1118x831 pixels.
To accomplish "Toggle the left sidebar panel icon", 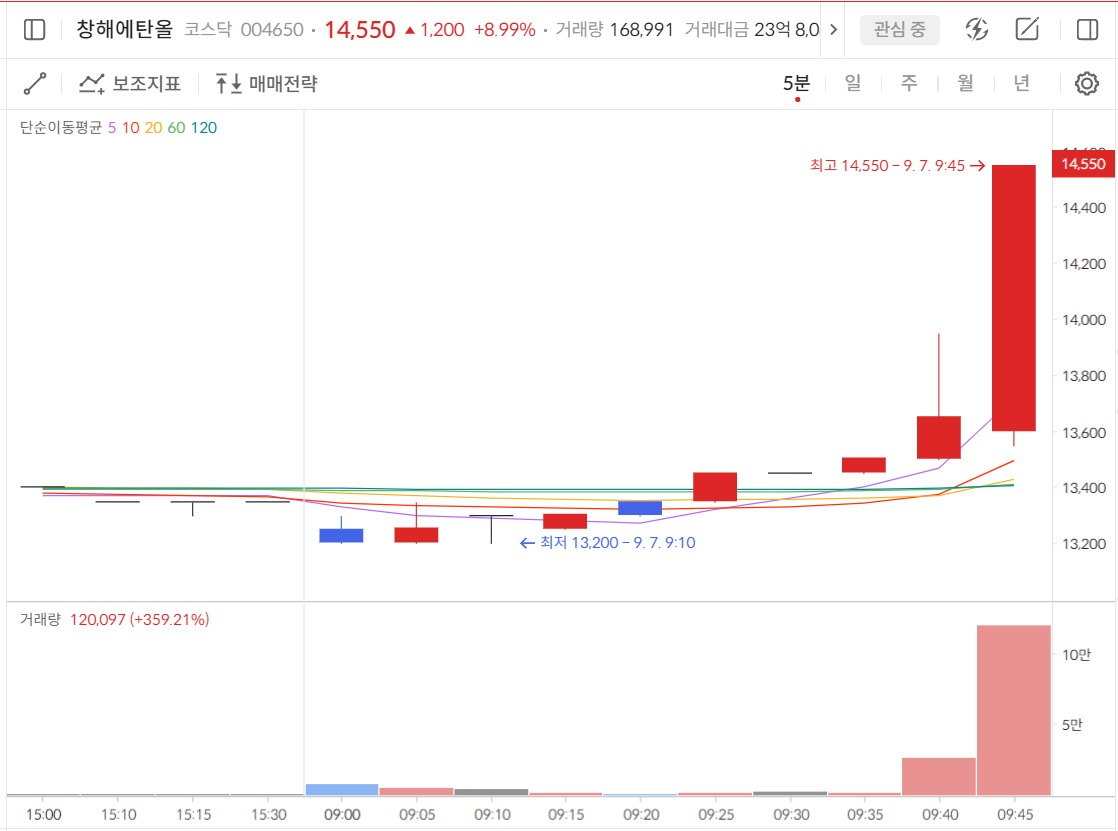I will point(34,29).
